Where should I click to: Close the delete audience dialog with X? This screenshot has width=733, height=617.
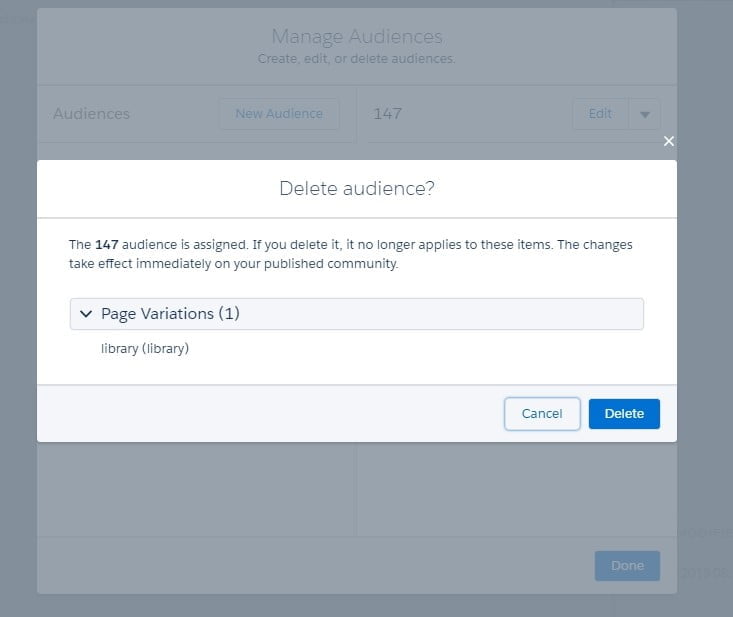click(x=669, y=141)
